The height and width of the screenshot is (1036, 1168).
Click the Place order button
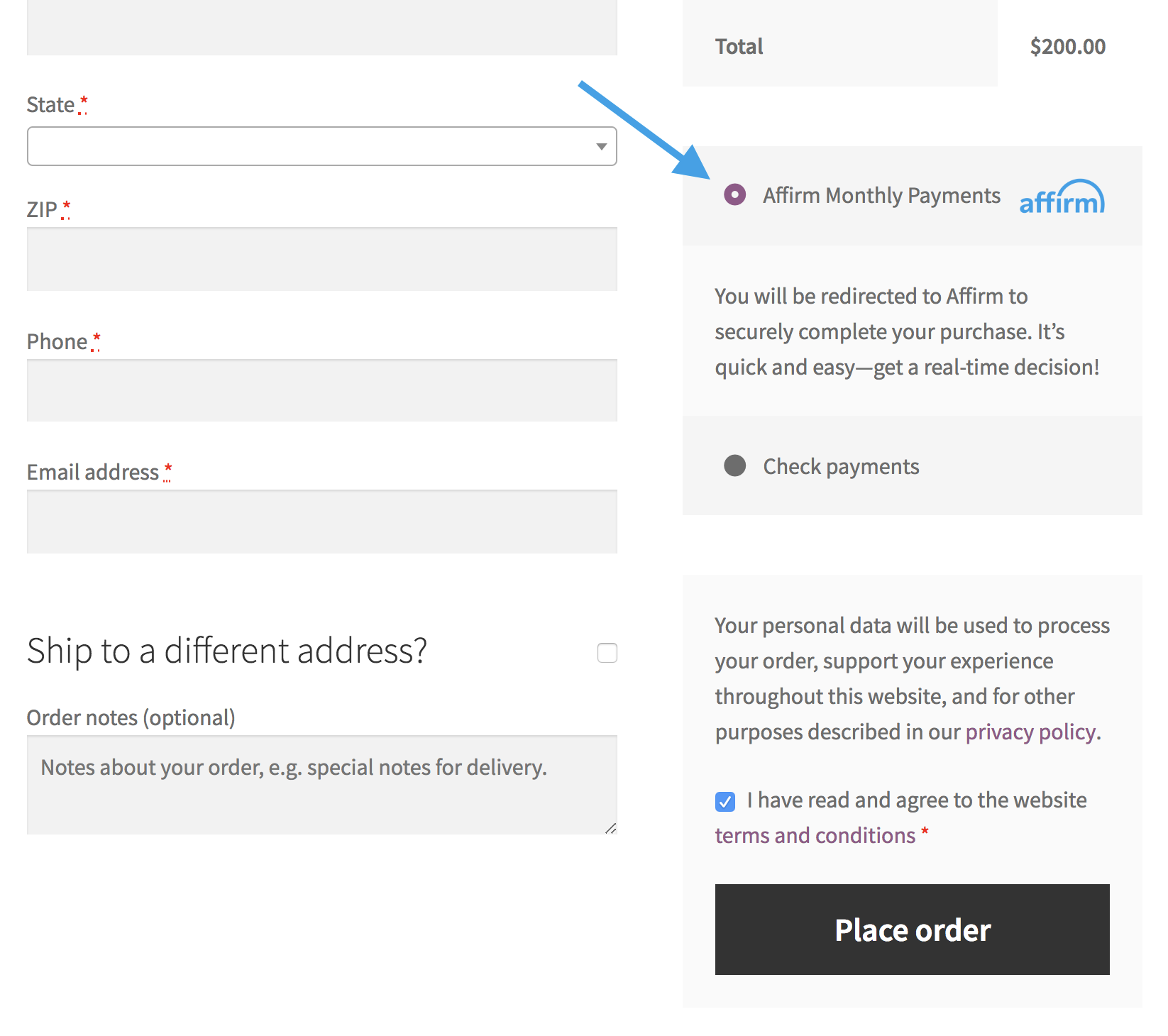coord(913,930)
